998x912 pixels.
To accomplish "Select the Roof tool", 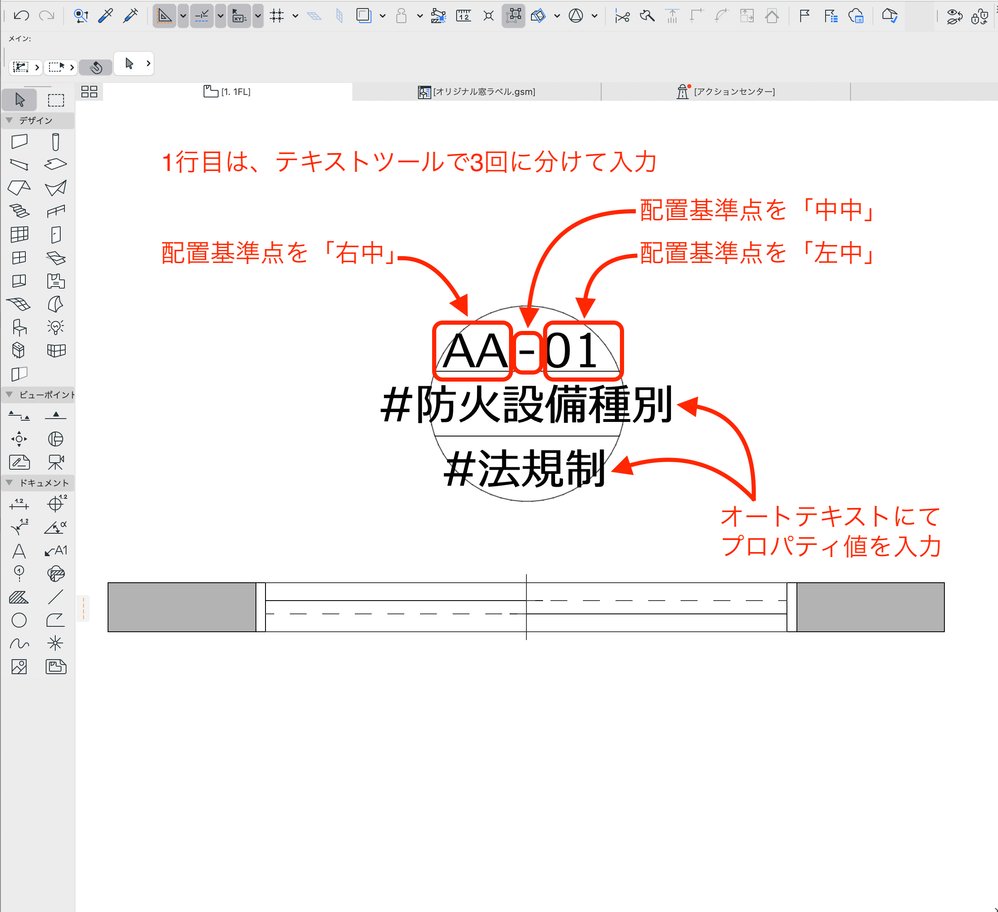I will pos(19,188).
